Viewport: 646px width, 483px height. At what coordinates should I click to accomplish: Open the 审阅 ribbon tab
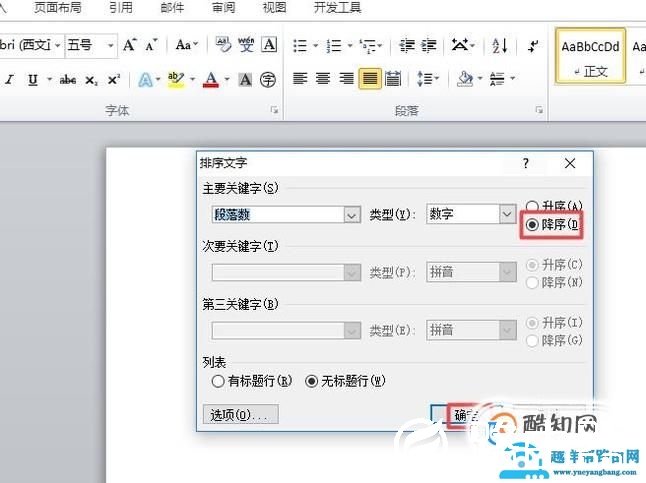tap(224, 7)
